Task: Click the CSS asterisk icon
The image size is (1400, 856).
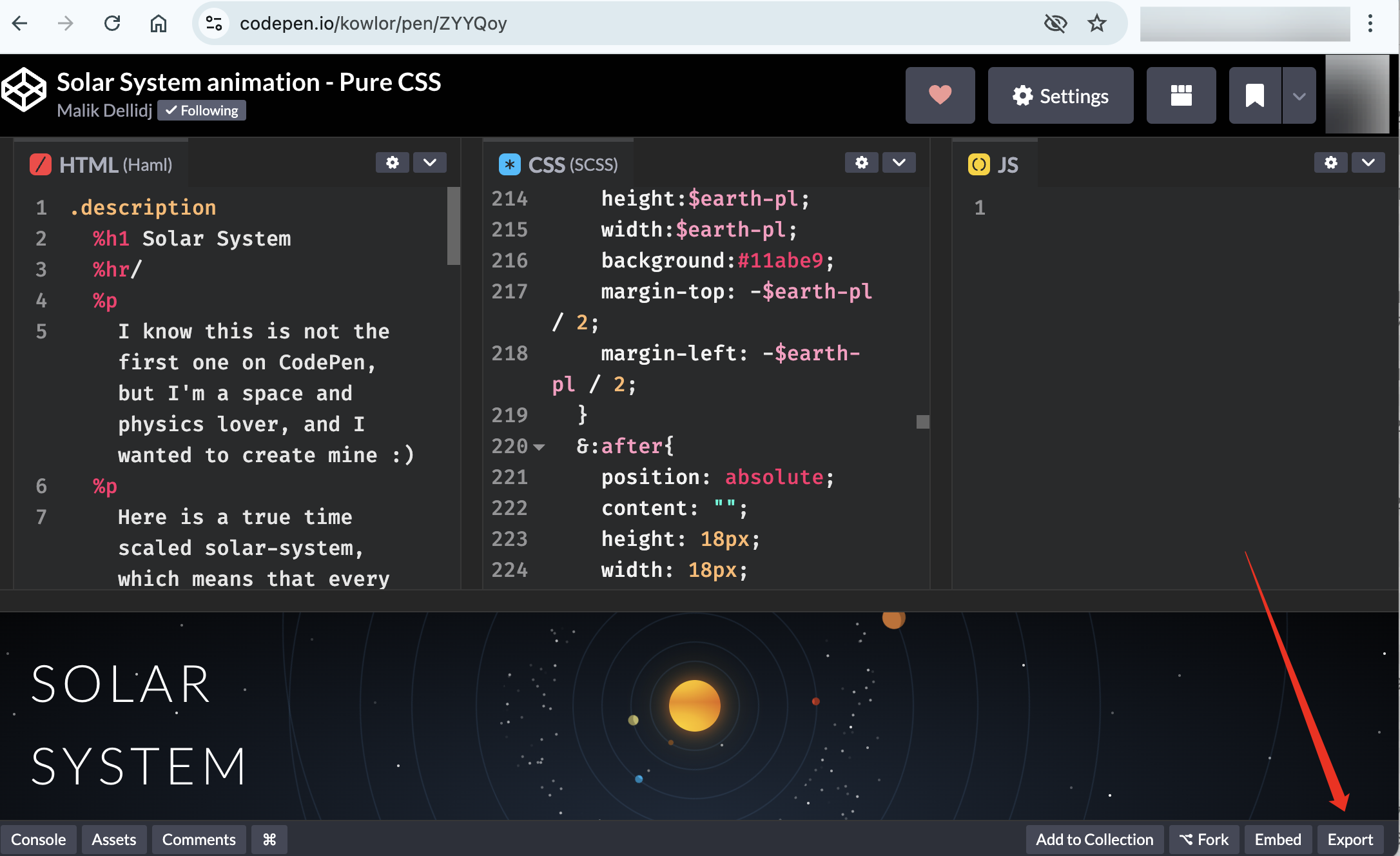Action: pyautogui.click(x=509, y=164)
